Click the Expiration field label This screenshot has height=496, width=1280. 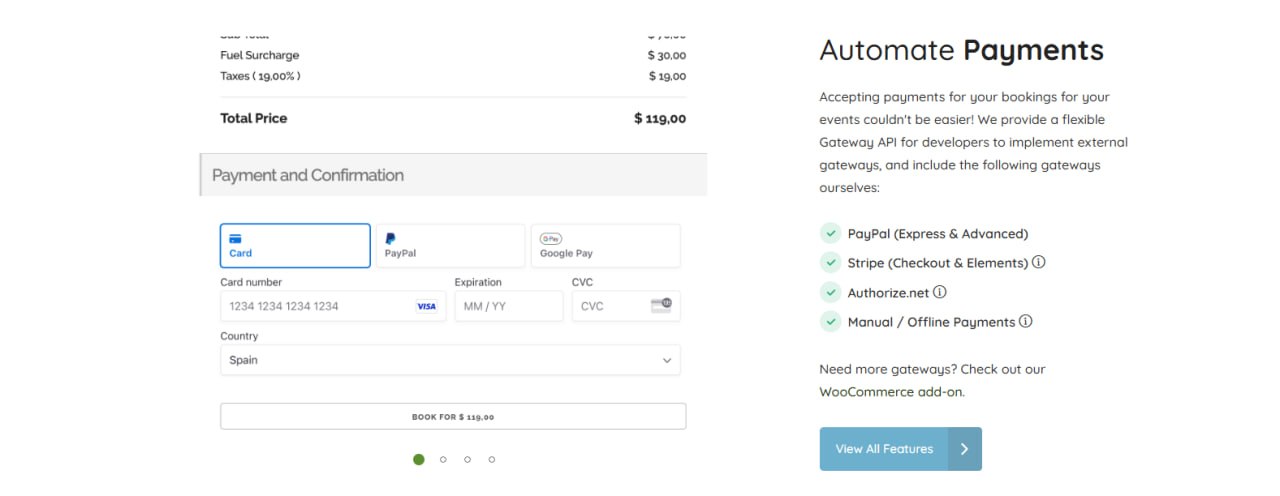point(478,282)
